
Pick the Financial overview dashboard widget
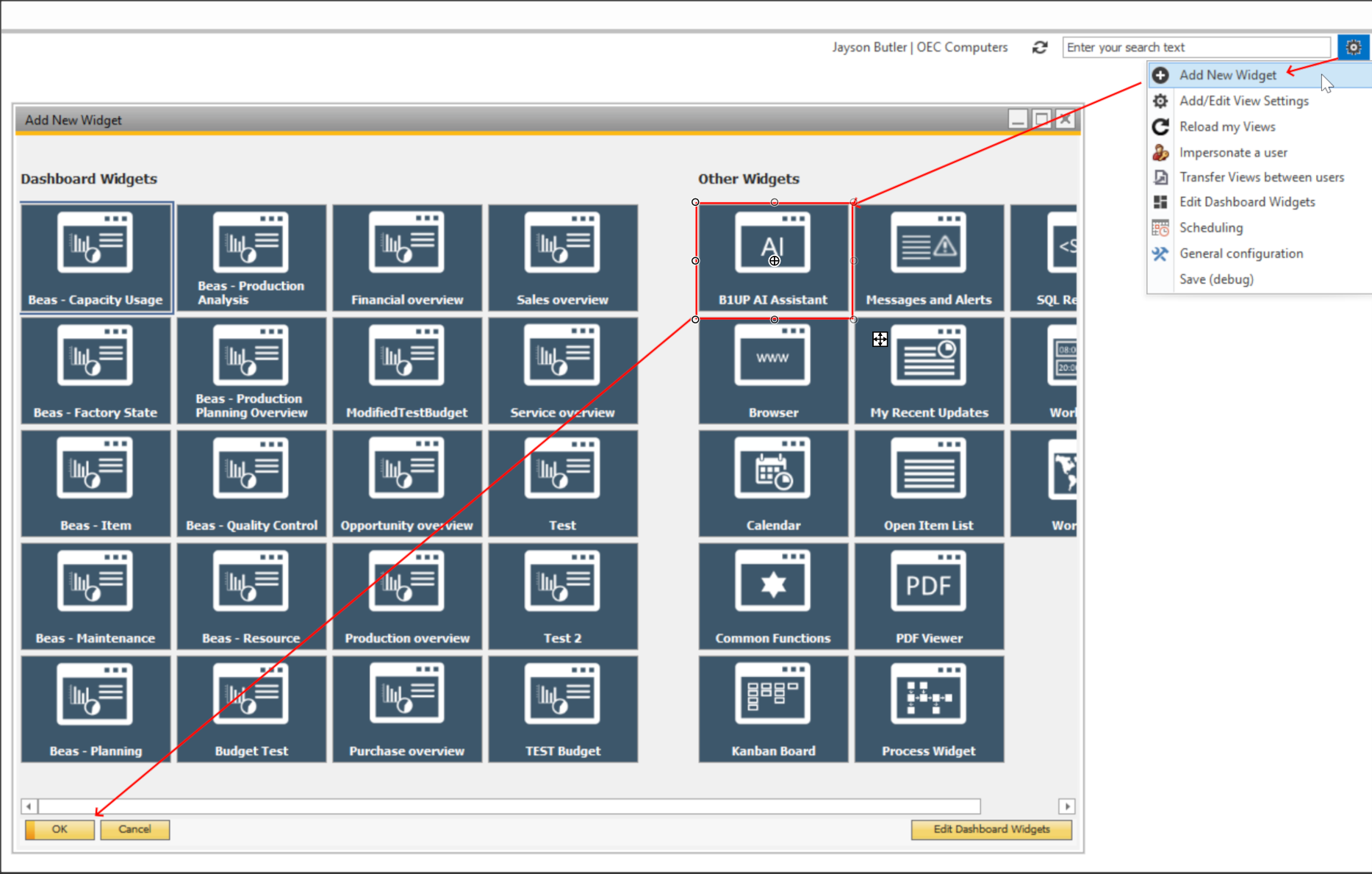tap(407, 258)
